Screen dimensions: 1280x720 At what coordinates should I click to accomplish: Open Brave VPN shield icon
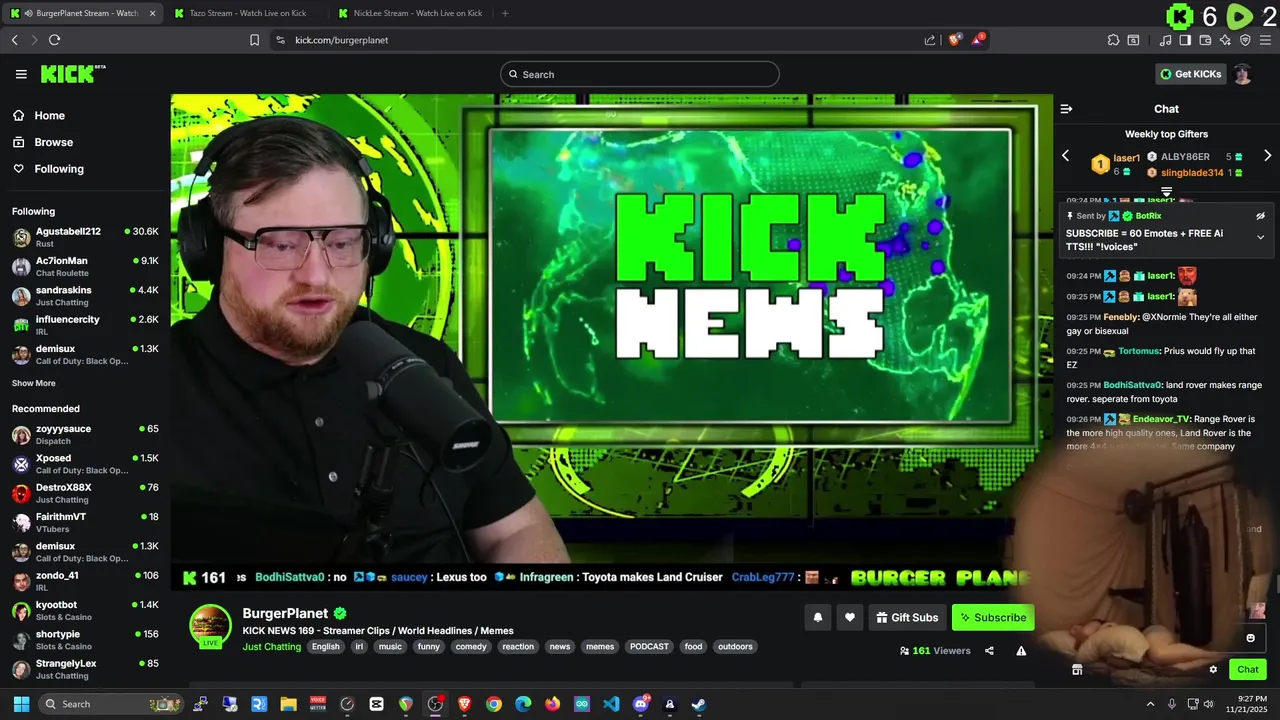pos(1245,40)
